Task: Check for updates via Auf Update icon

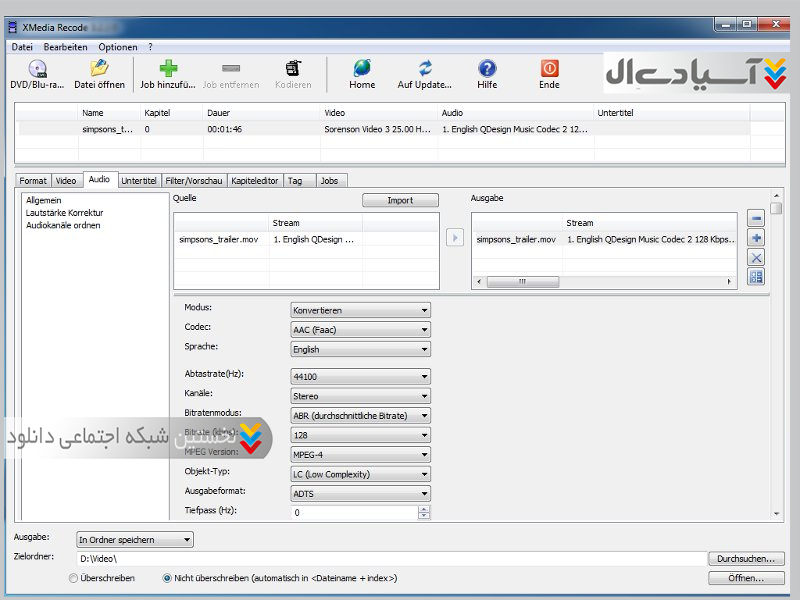Action: [x=425, y=69]
